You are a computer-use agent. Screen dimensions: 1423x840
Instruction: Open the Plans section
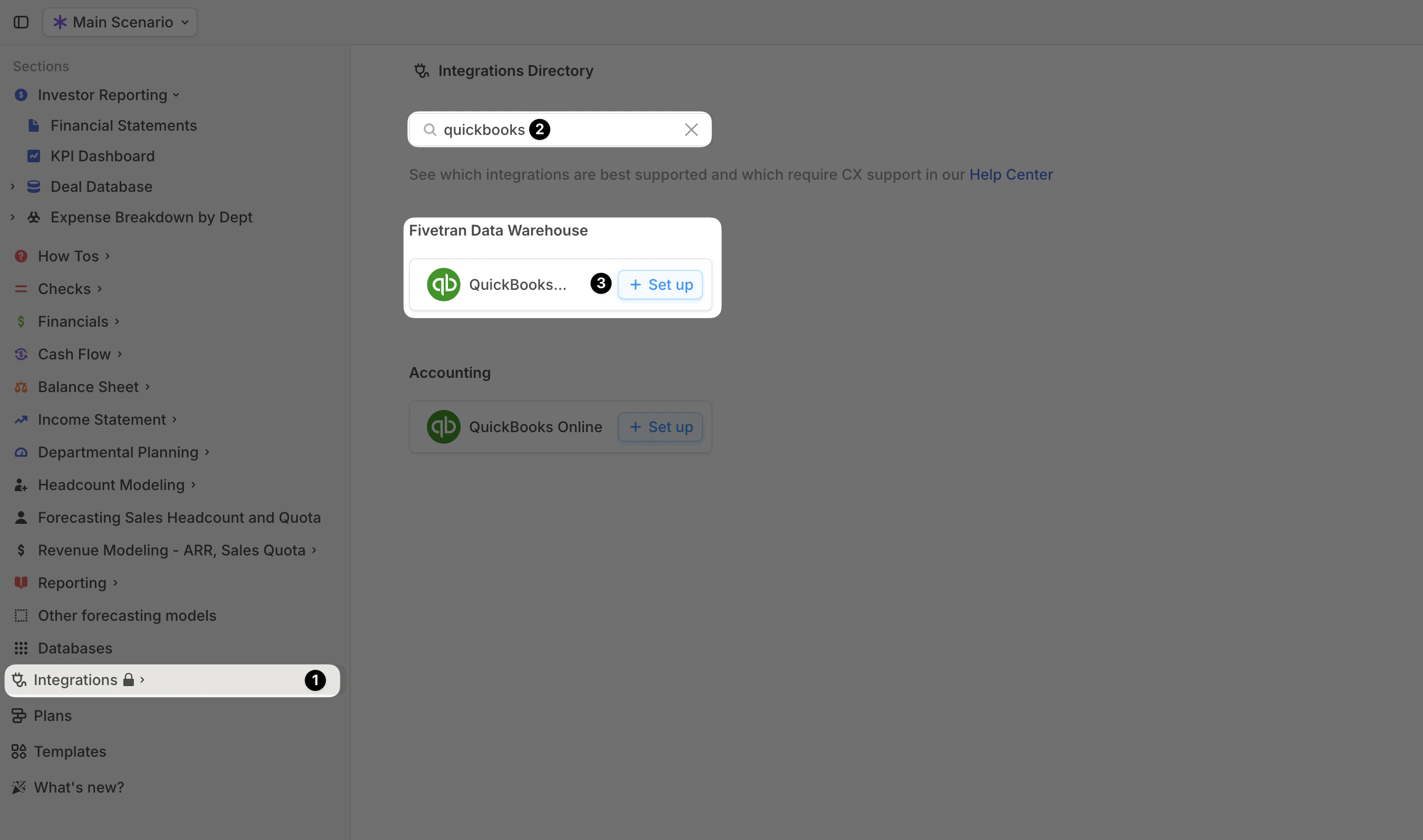pyautogui.click(x=54, y=715)
